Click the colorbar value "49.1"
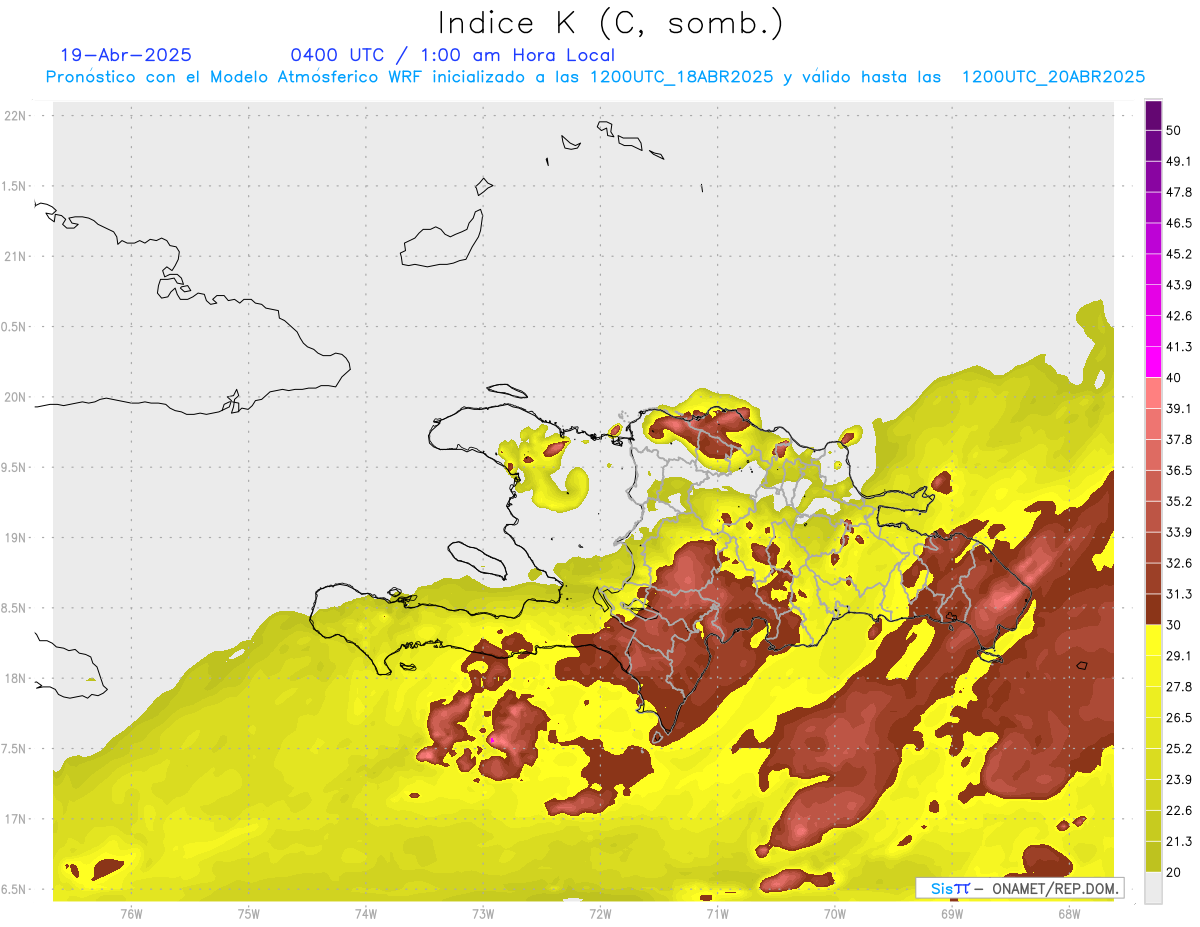Screen dimensions: 1200x927 tap(1179, 161)
